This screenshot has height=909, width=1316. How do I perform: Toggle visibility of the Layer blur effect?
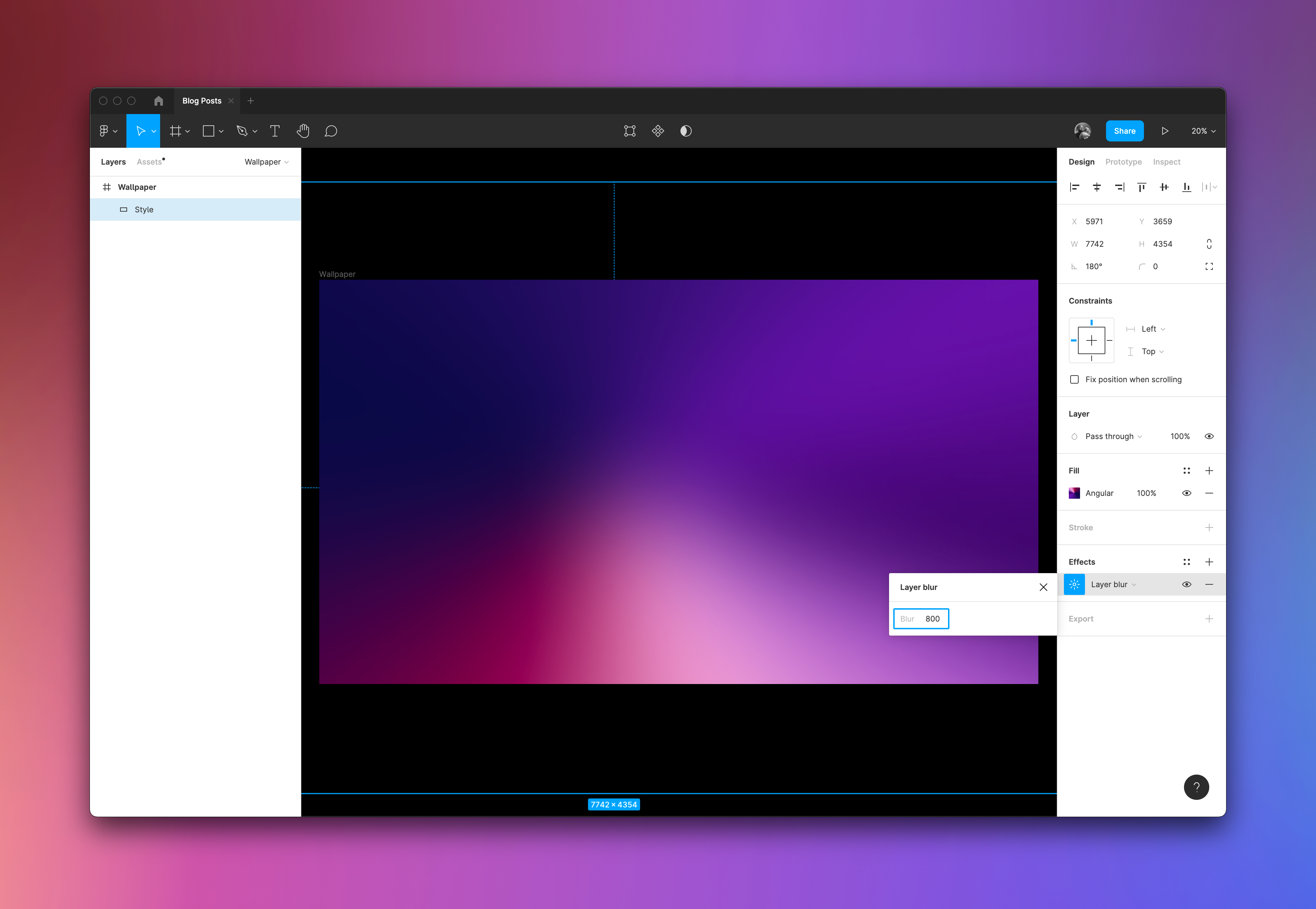point(1187,584)
